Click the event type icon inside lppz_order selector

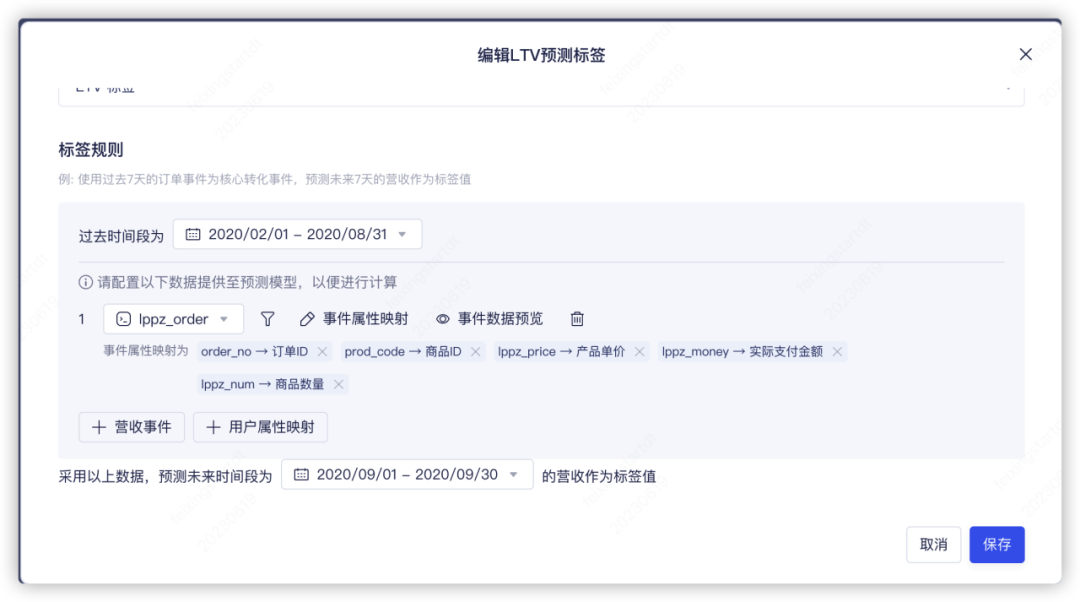(125, 318)
